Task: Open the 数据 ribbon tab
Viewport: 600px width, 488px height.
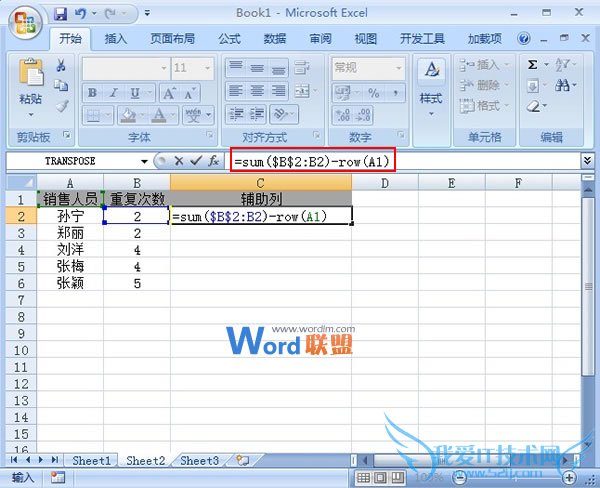Action: click(275, 38)
